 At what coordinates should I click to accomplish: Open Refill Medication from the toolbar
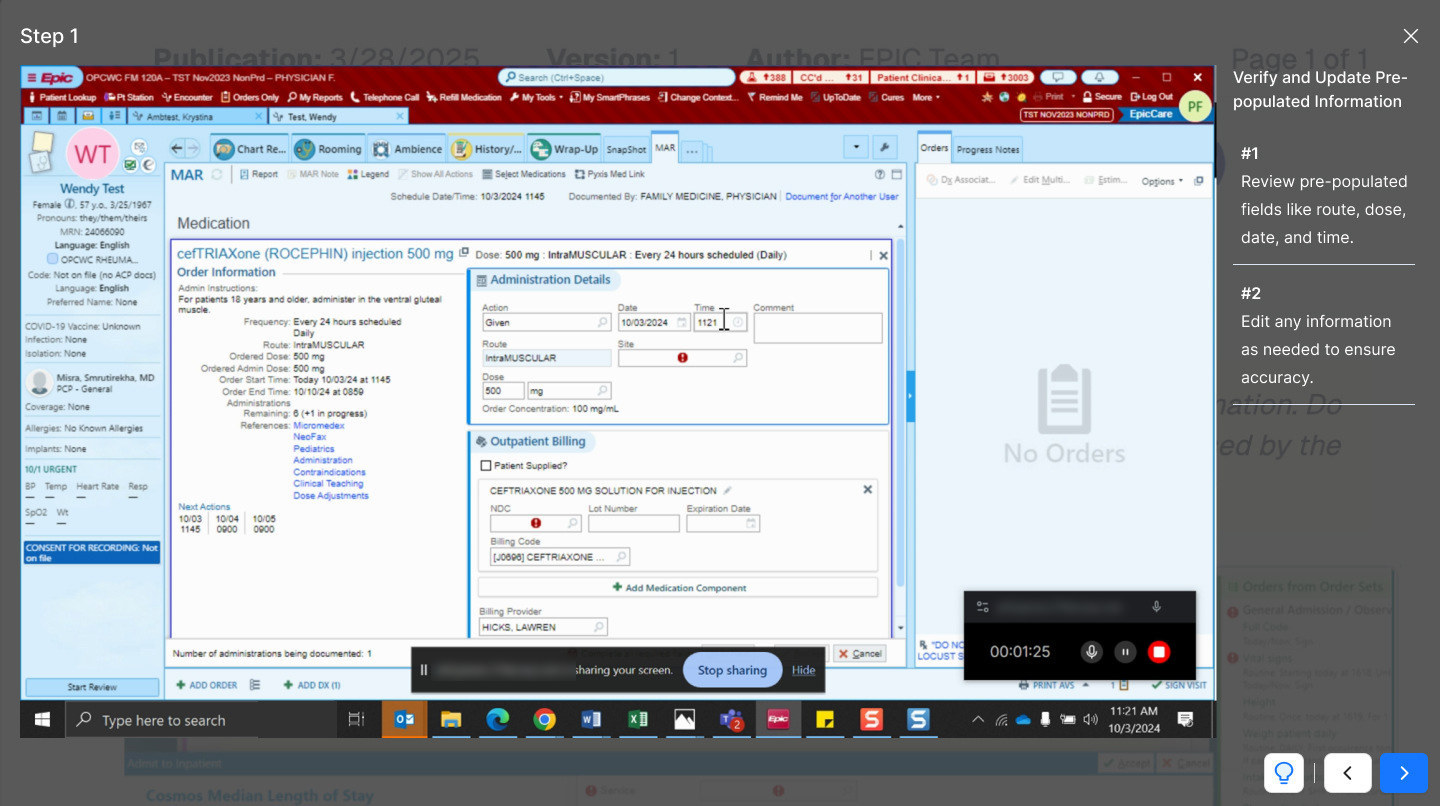[464, 97]
